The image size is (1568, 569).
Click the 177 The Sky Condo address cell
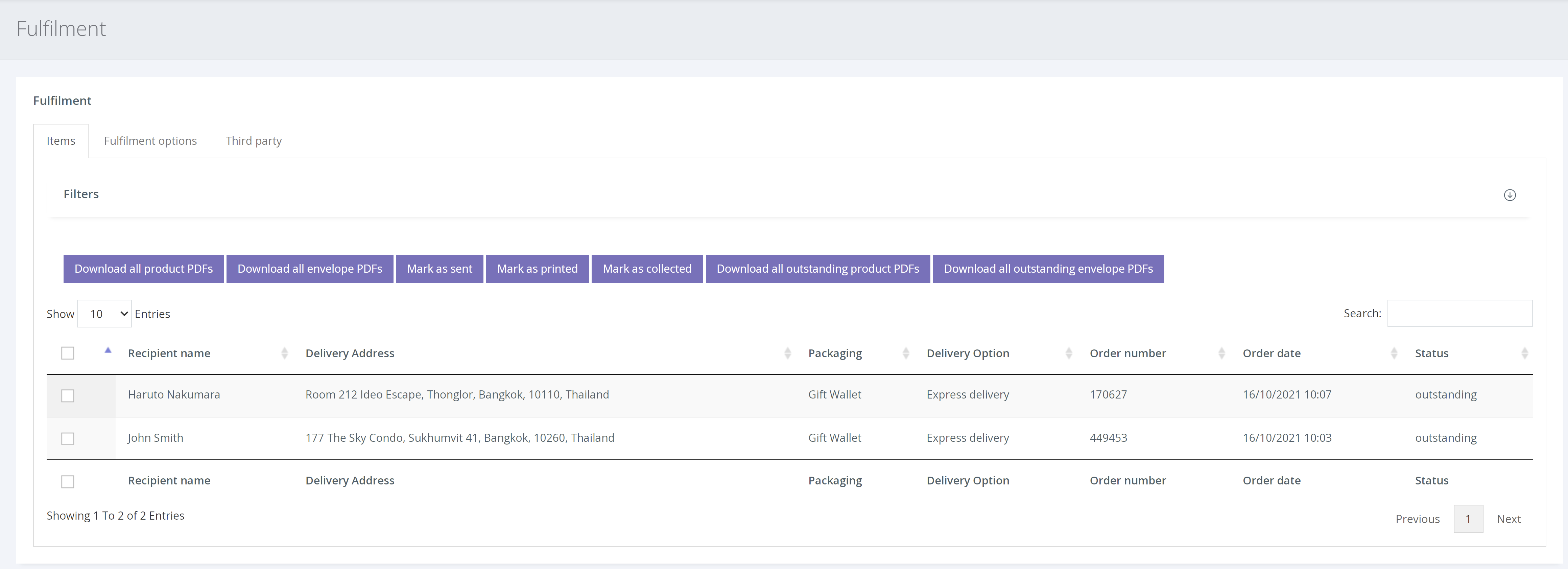[460, 438]
